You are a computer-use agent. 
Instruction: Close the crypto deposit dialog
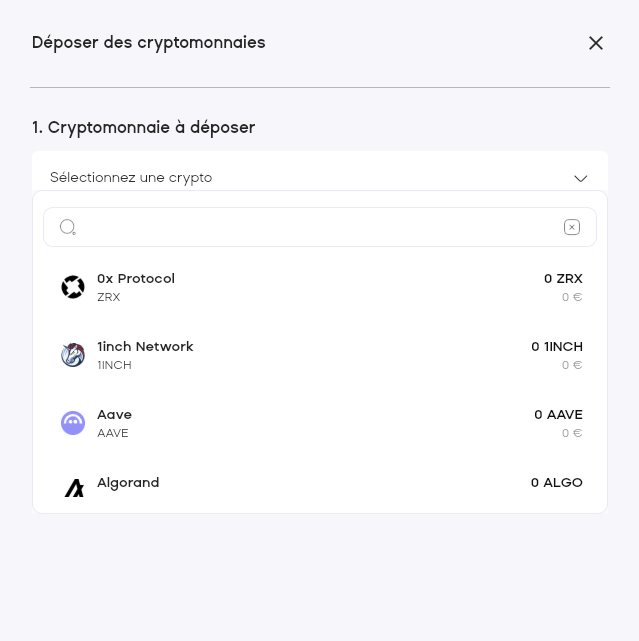click(596, 43)
